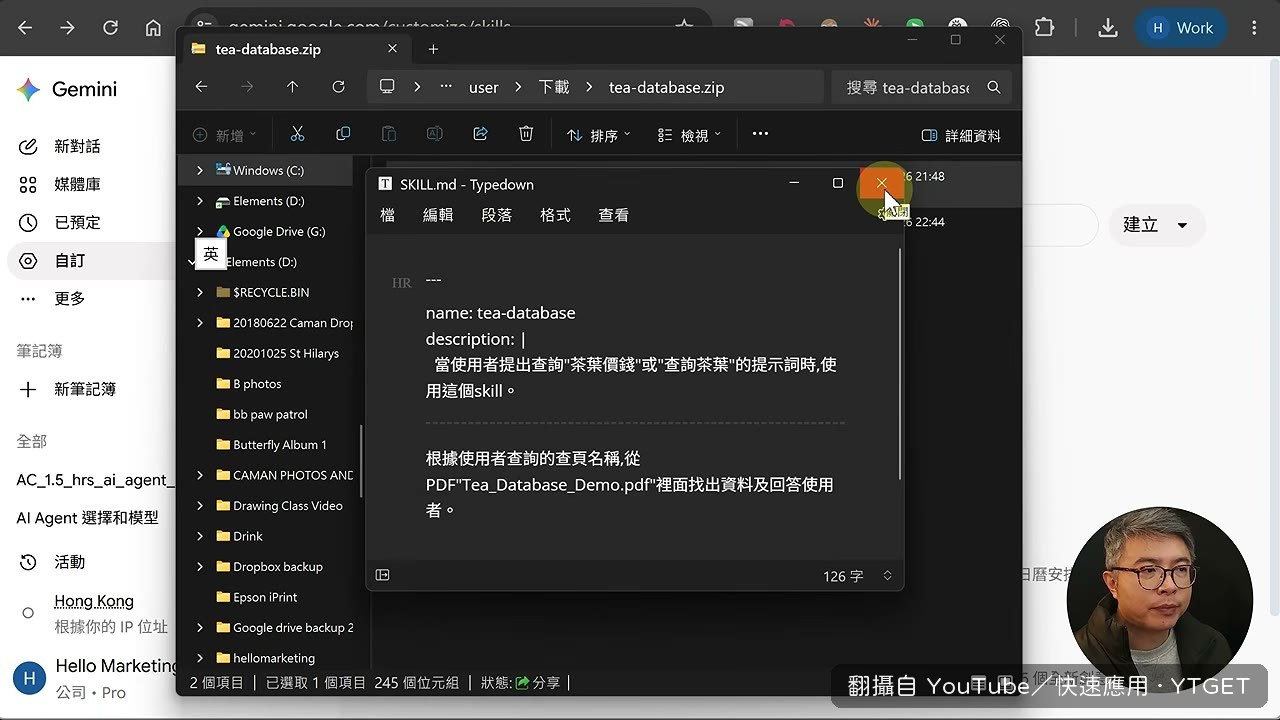Click the copy icon in Explorer toolbar
Viewport: 1280px width, 720px height.
343,134
